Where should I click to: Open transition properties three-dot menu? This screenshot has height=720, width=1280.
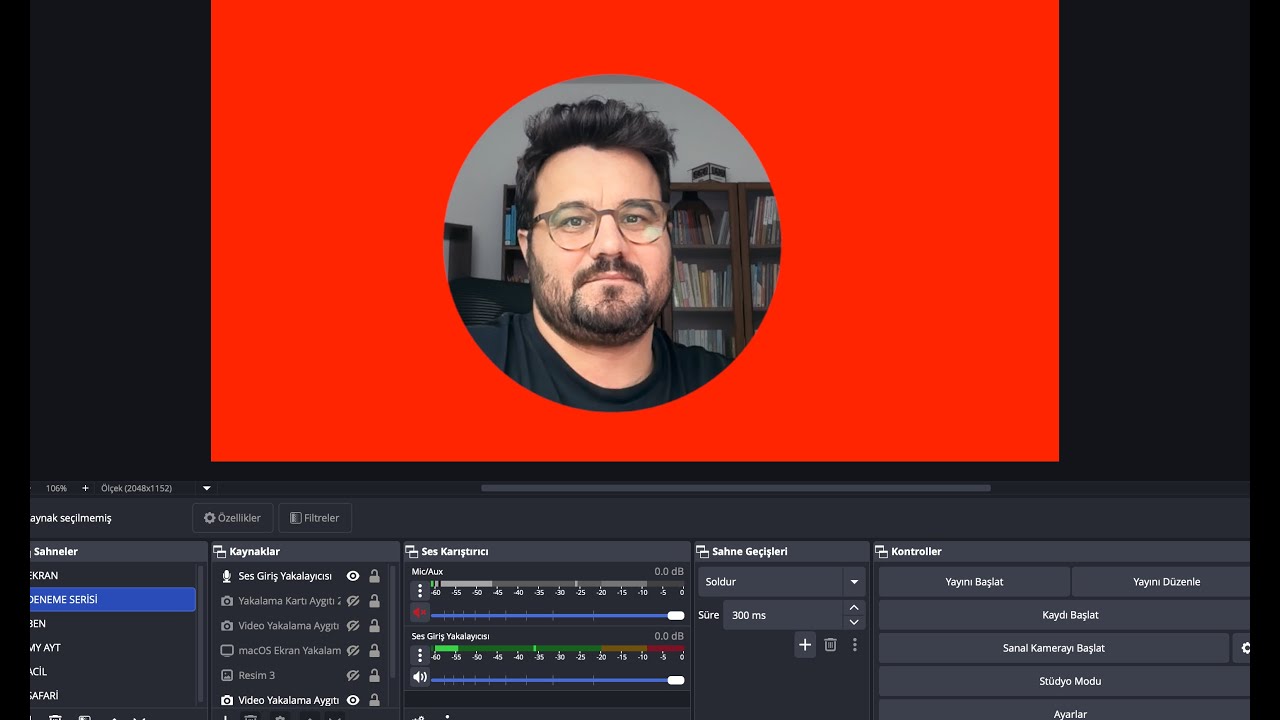point(854,645)
